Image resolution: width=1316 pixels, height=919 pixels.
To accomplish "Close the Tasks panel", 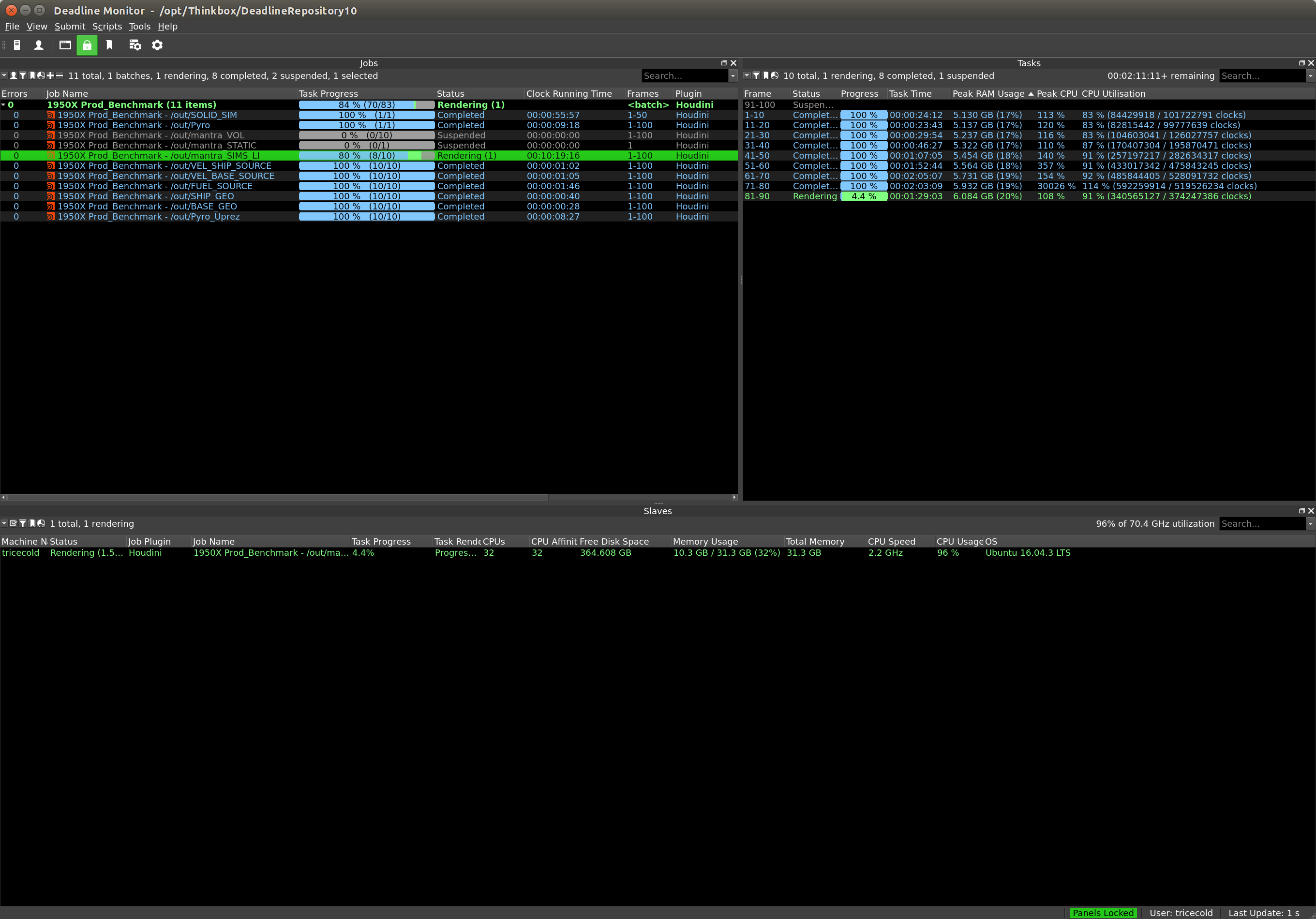I will (x=1312, y=63).
